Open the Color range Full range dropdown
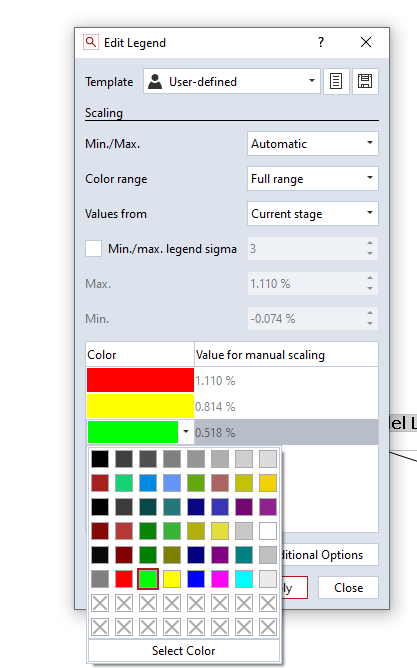 click(x=313, y=179)
